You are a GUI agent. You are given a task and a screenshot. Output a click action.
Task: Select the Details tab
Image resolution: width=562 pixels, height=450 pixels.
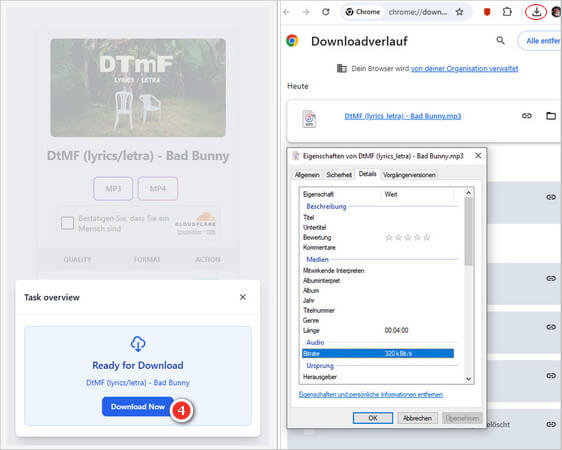point(367,174)
